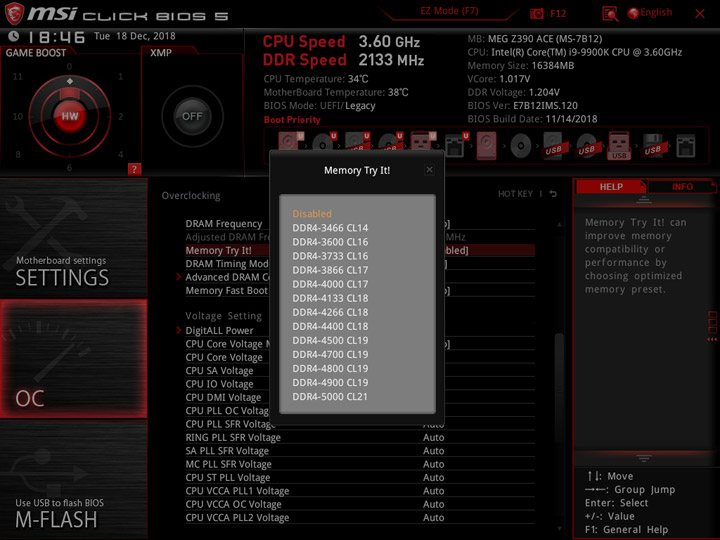Choose DDR4-3466 CL14 preset
720x540 pixels.
[330, 228]
